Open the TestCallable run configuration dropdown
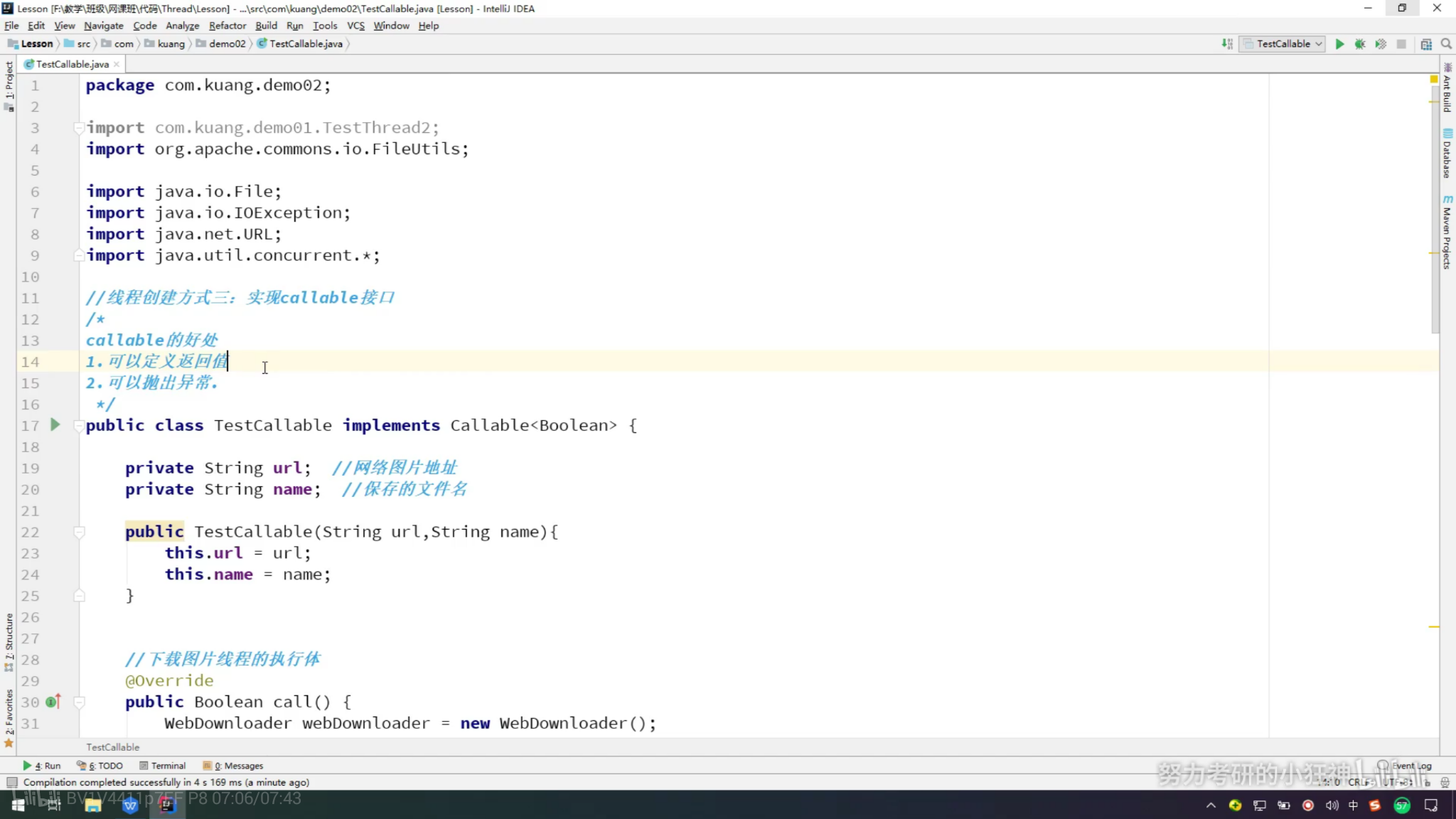The height and width of the screenshot is (819, 1456). [x=1283, y=44]
